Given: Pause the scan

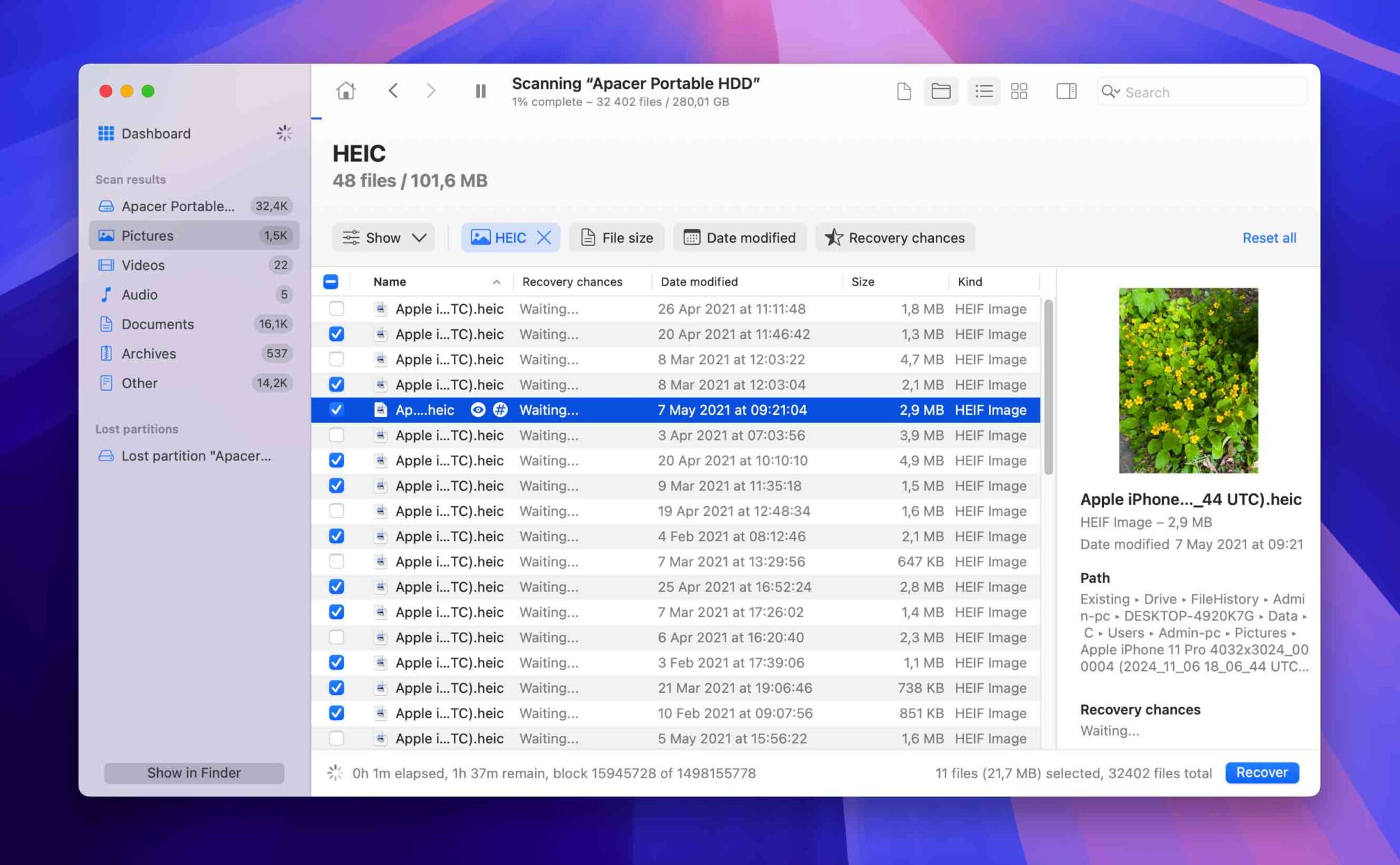Looking at the screenshot, I should pos(481,91).
